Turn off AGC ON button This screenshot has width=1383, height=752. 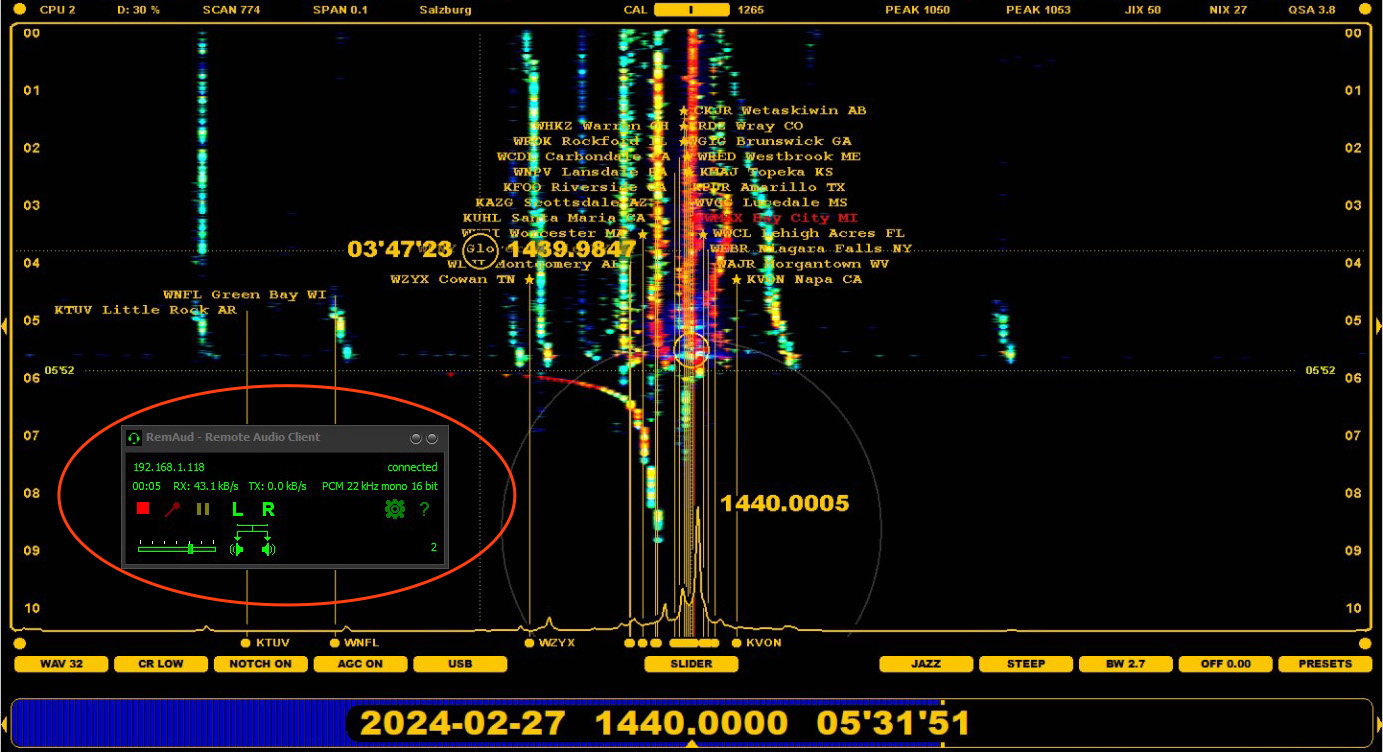[x=360, y=664]
